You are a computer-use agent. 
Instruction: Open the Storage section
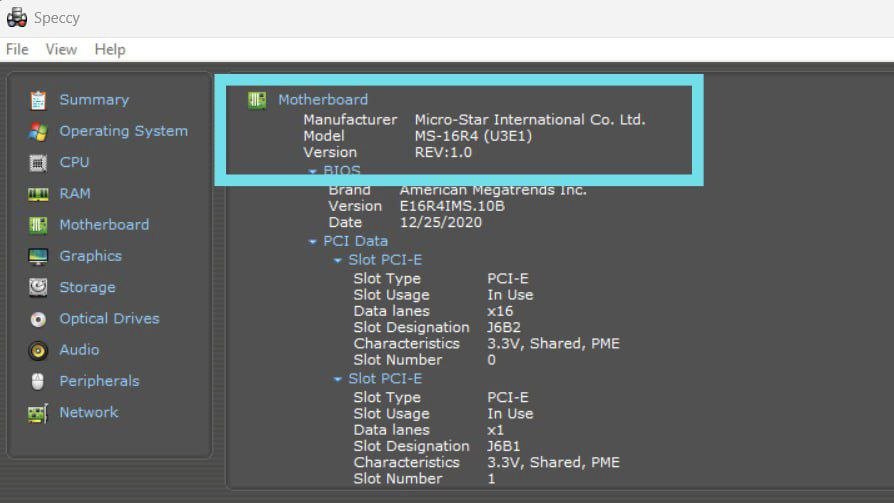click(x=87, y=287)
